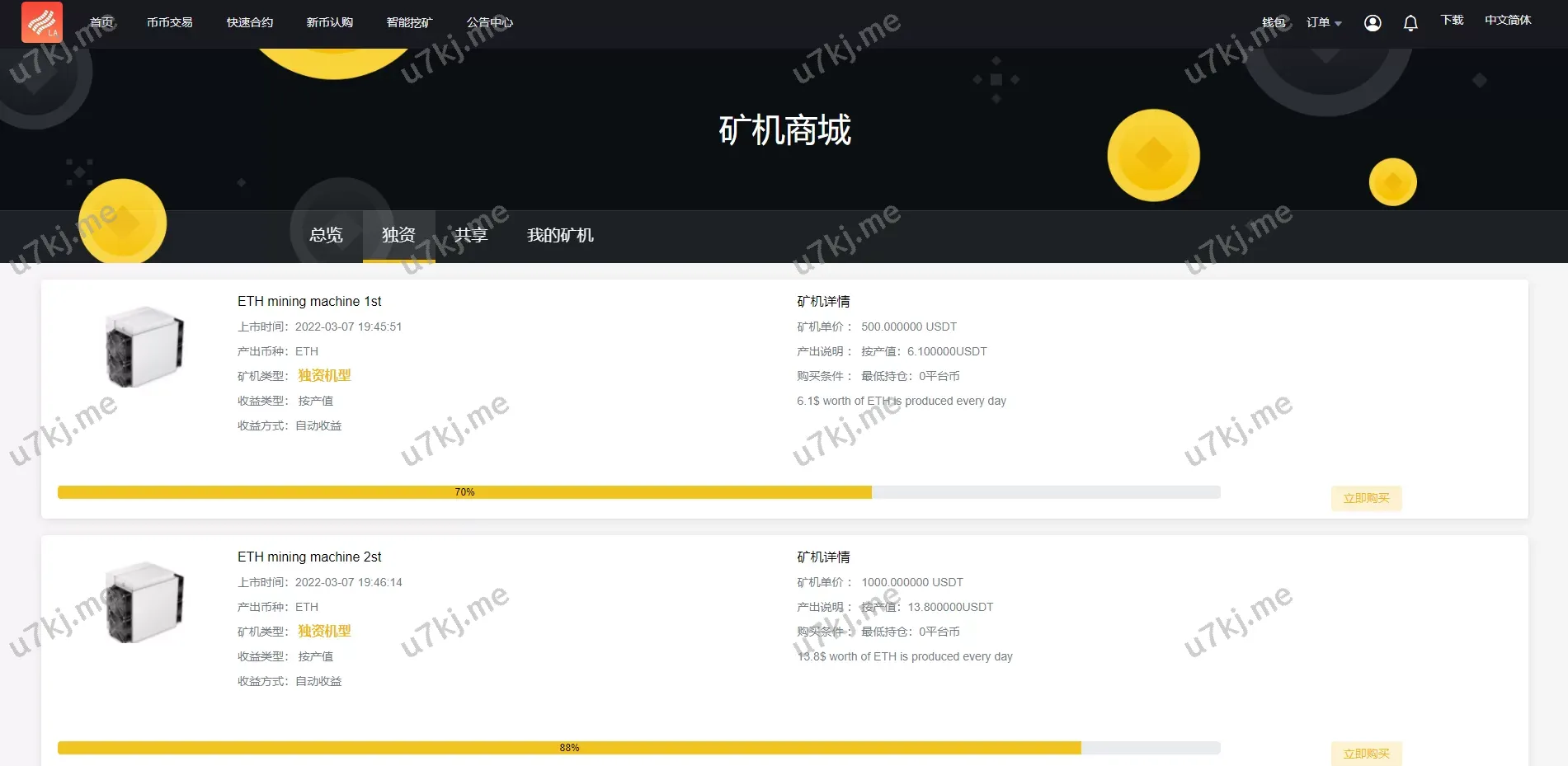Screen dimensions: 1568x766
Task: Open the 钱包 wallet menu
Action: point(1274,22)
